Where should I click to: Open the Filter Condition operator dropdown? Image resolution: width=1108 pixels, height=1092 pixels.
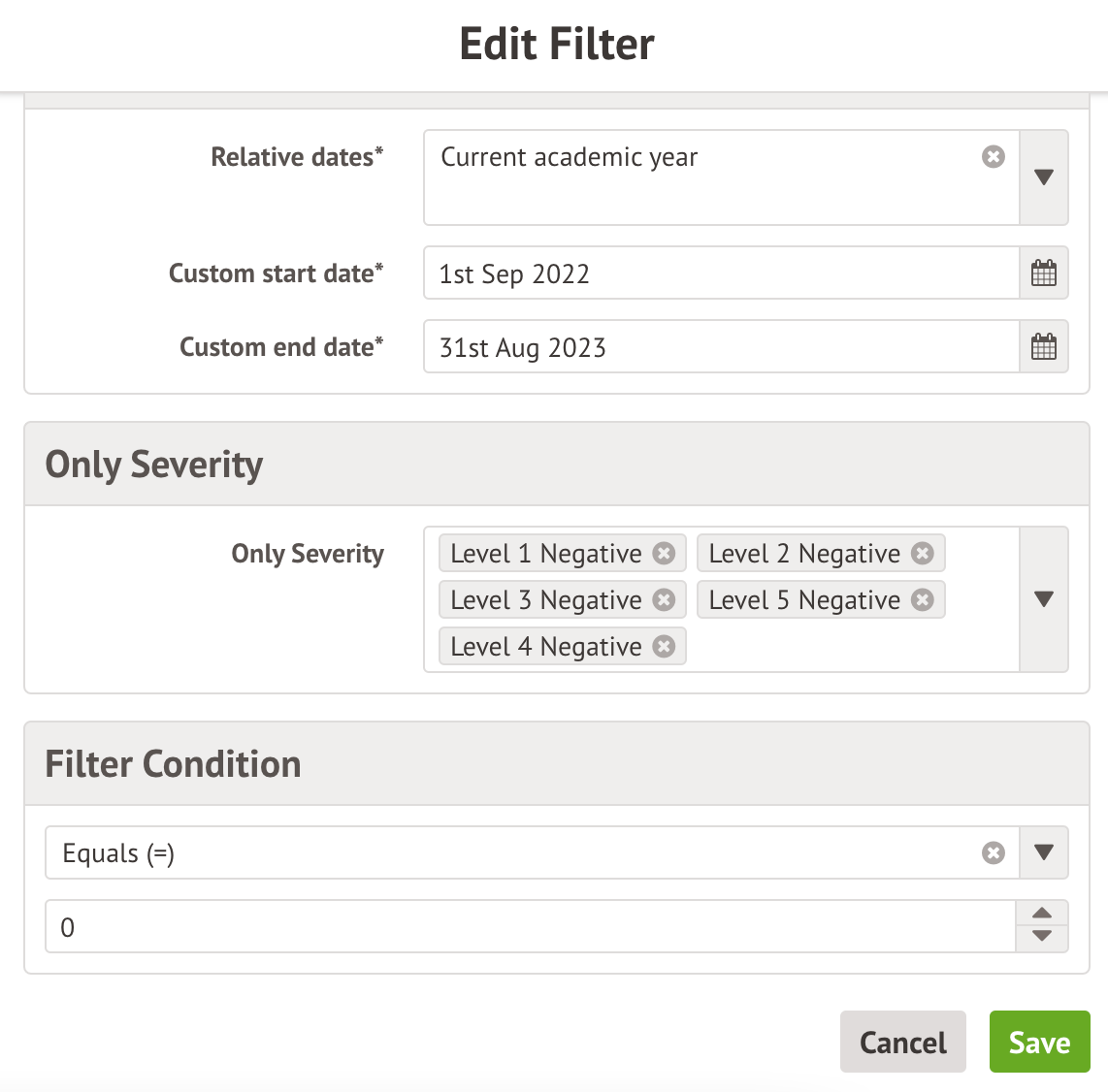pyautogui.click(x=1044, y=853)
